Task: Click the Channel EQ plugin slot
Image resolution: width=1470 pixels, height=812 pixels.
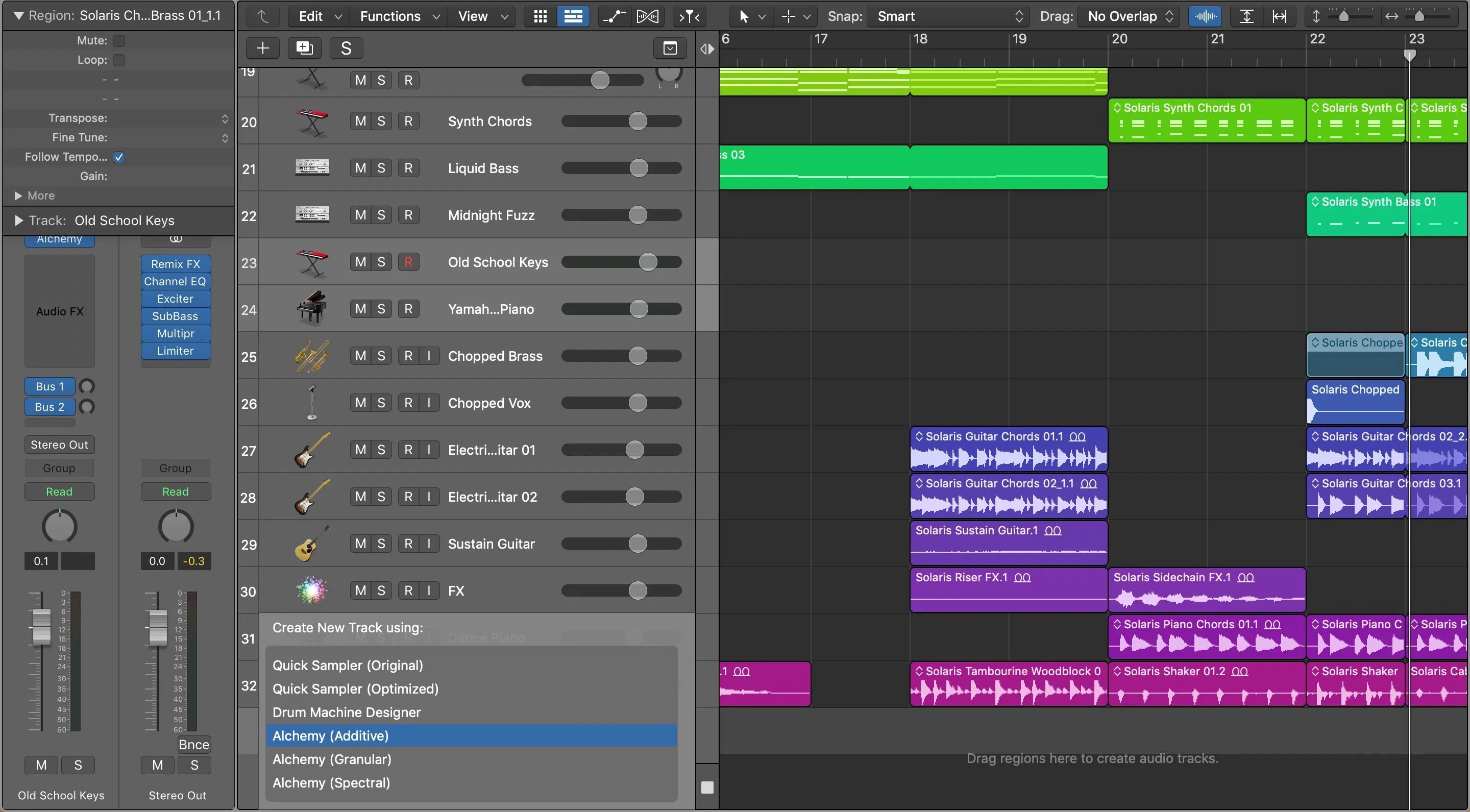Action: click(x=175, y=281)
